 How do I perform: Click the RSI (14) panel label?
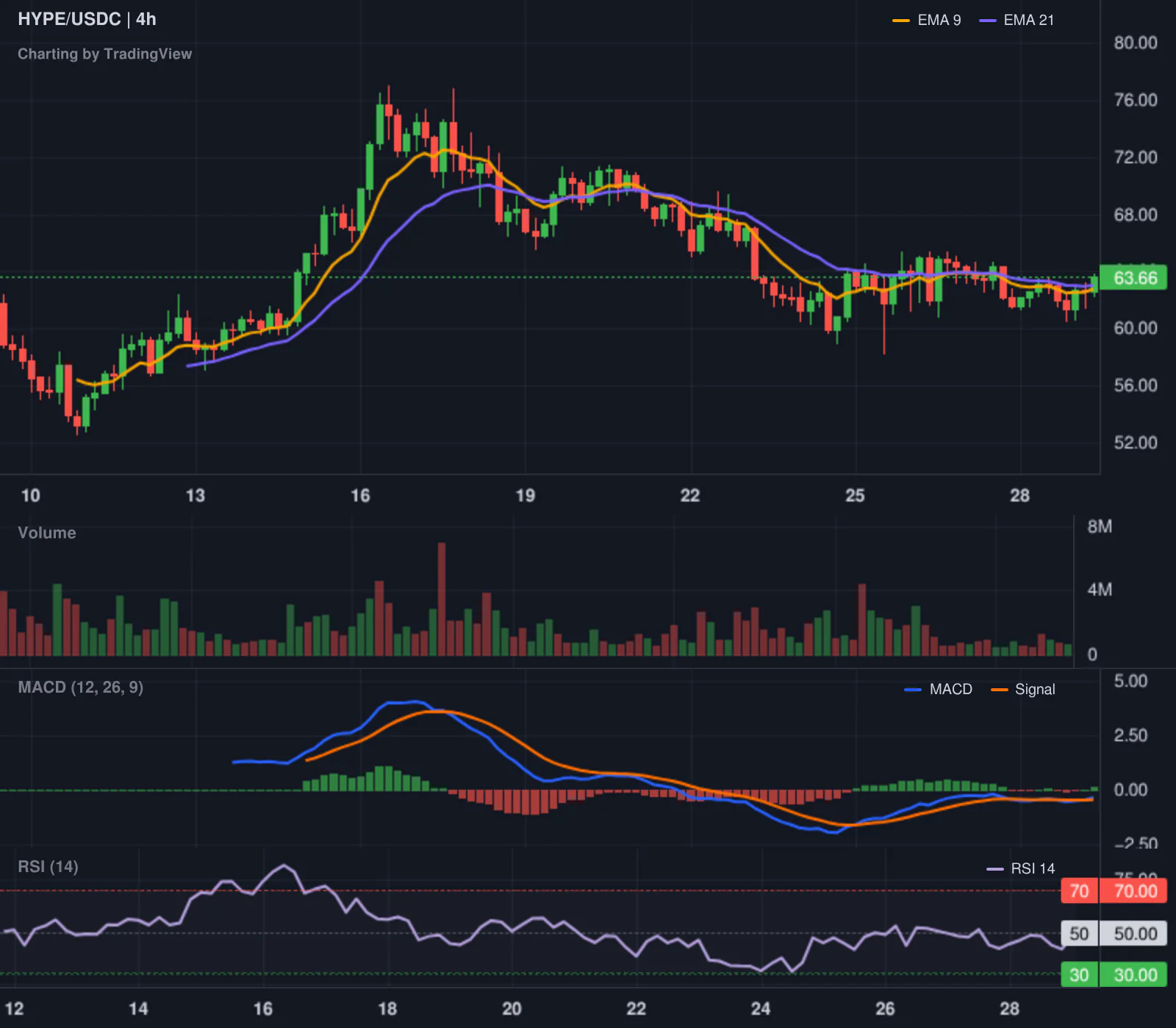point(48,867)
